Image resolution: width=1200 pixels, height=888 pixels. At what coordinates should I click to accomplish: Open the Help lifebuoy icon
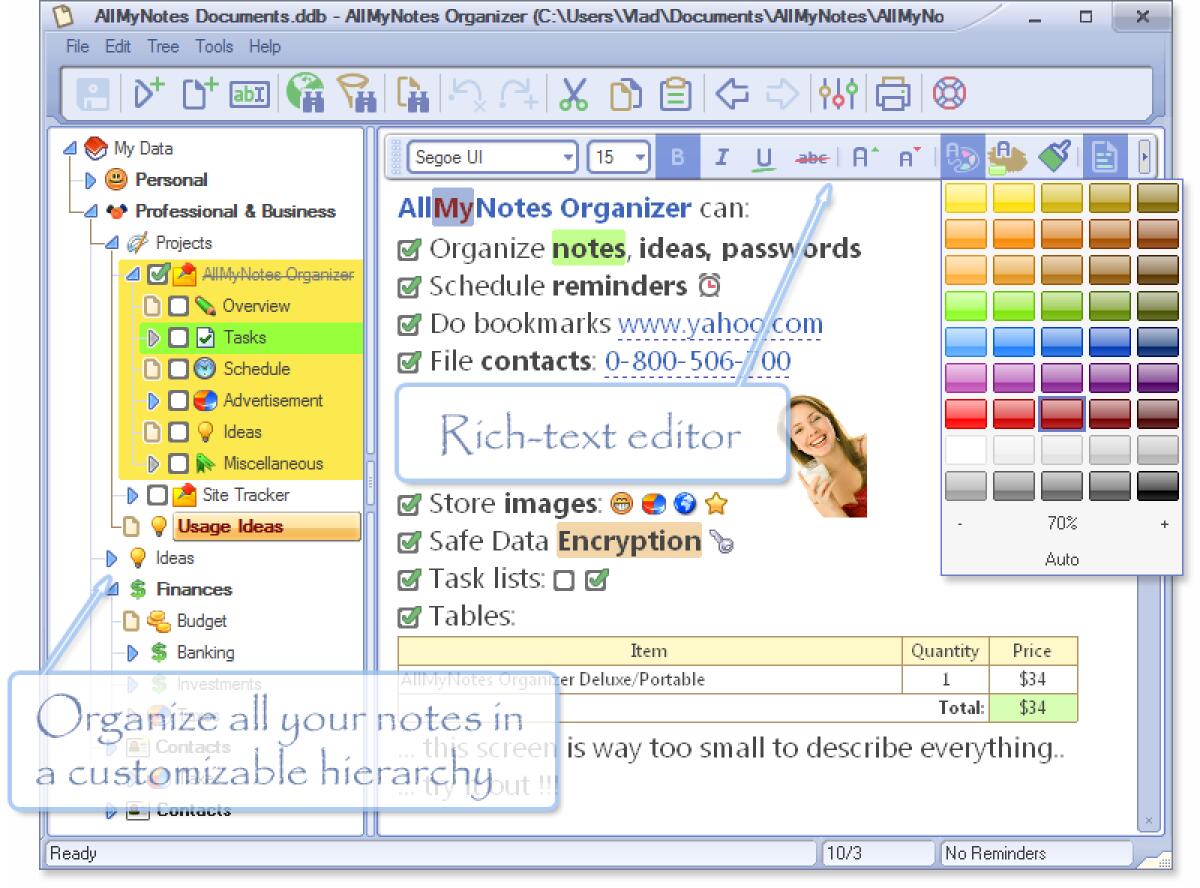(947, 94)
